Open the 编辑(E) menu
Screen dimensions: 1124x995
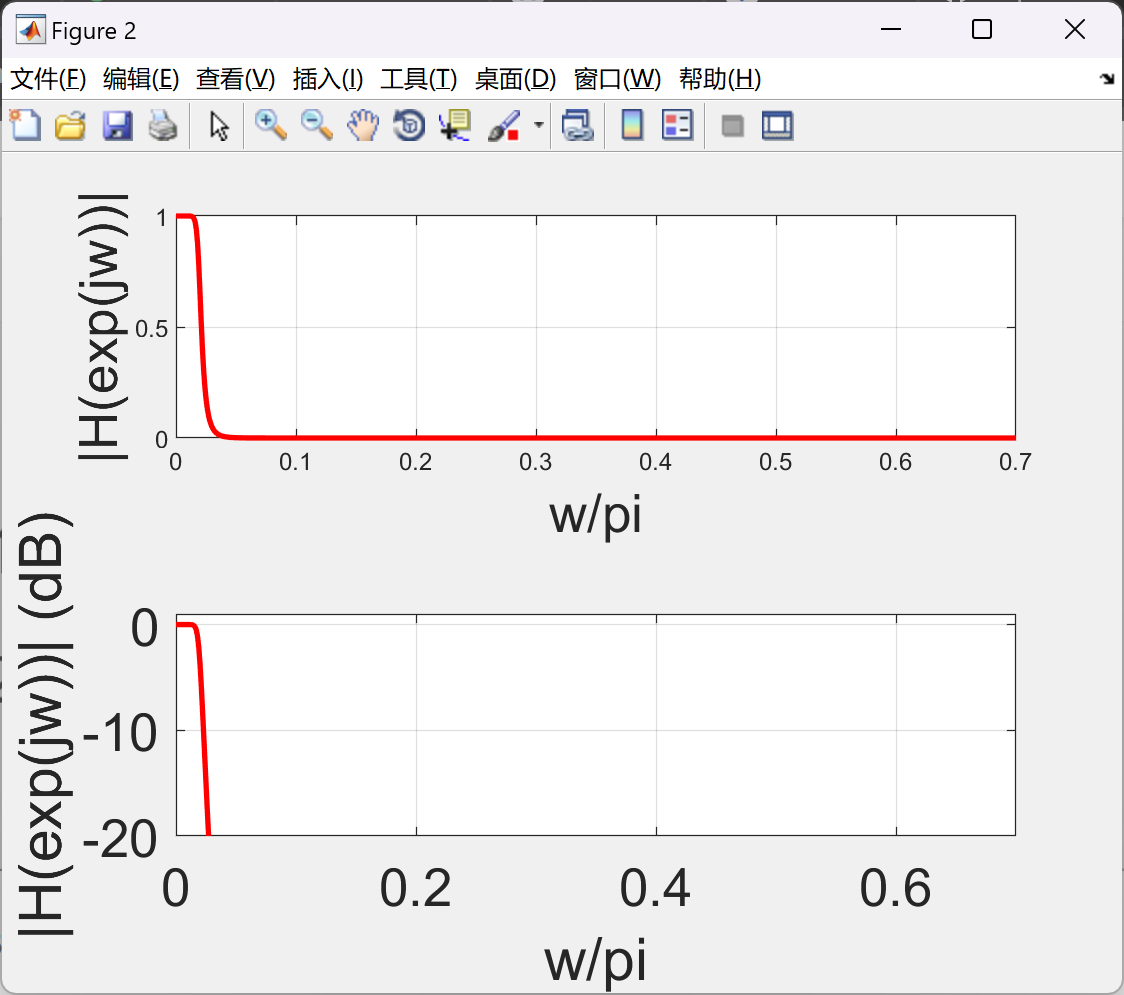(x=140, y=79)
